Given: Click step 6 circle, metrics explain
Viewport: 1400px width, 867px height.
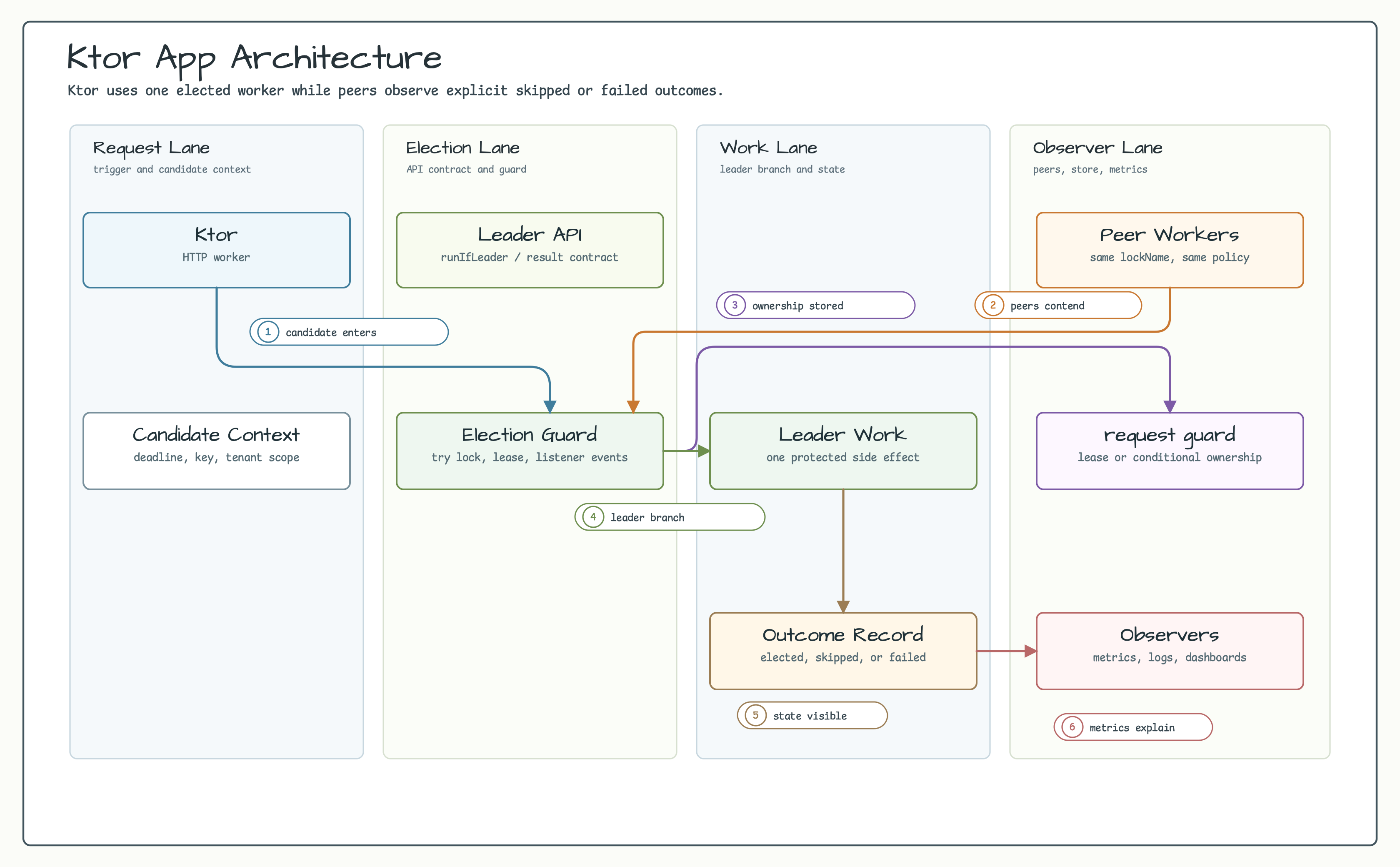Looking at the screenshot, I should tap(1072, 727).
